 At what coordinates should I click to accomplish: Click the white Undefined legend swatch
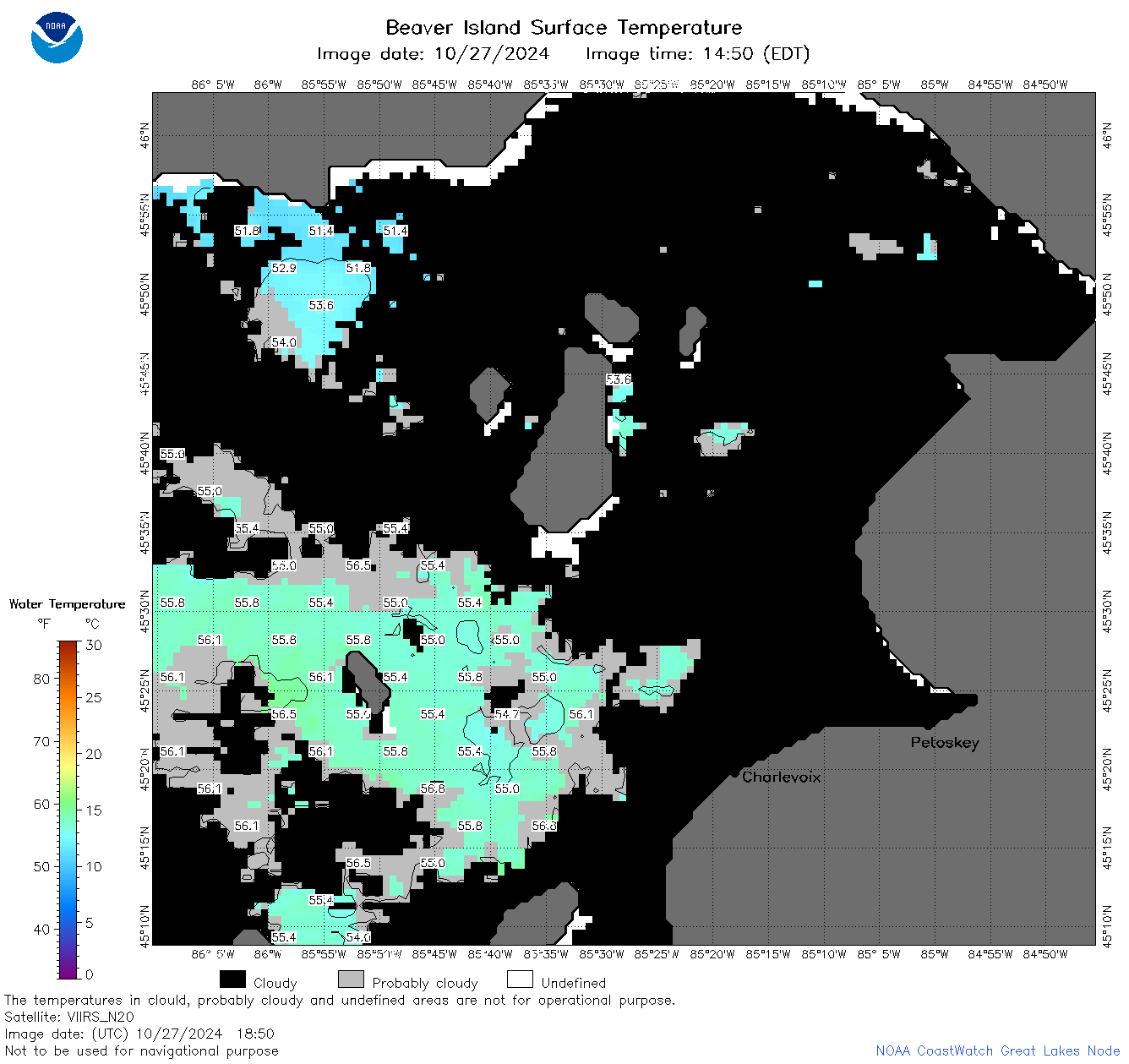tap(520, 979)
